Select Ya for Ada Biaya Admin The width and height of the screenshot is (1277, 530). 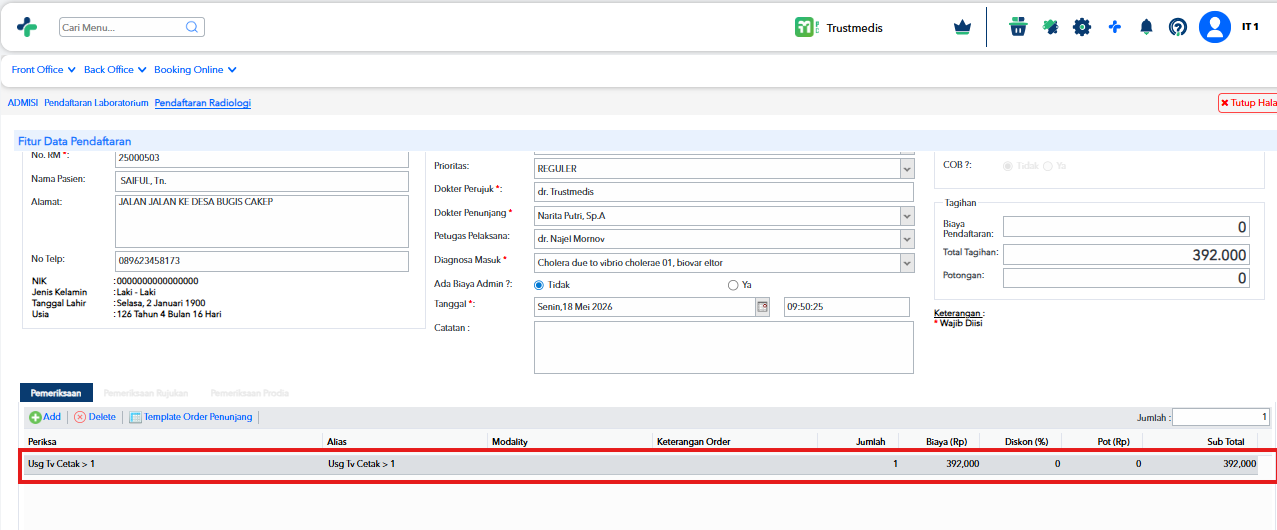click(733, 285)
